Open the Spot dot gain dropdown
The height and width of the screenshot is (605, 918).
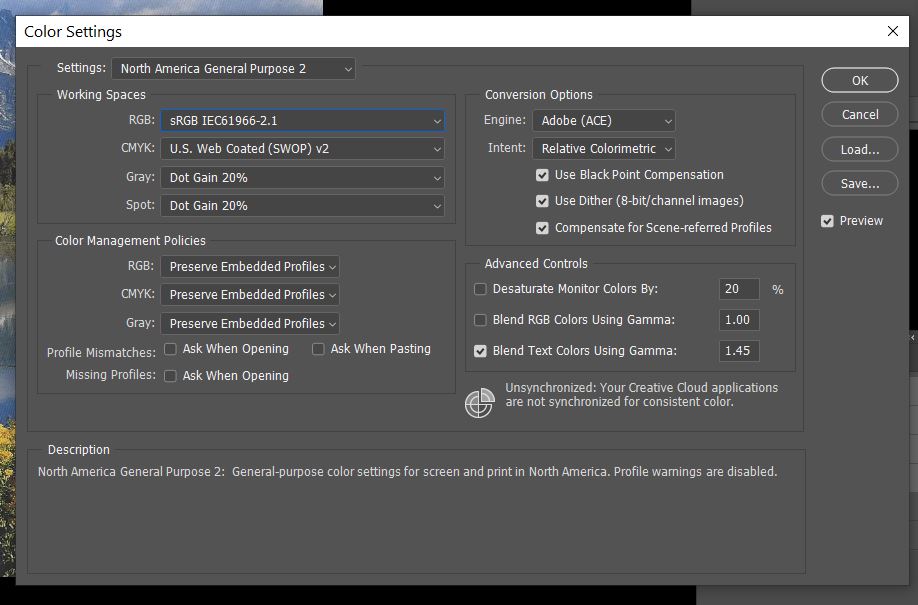[x=303, y=203]
